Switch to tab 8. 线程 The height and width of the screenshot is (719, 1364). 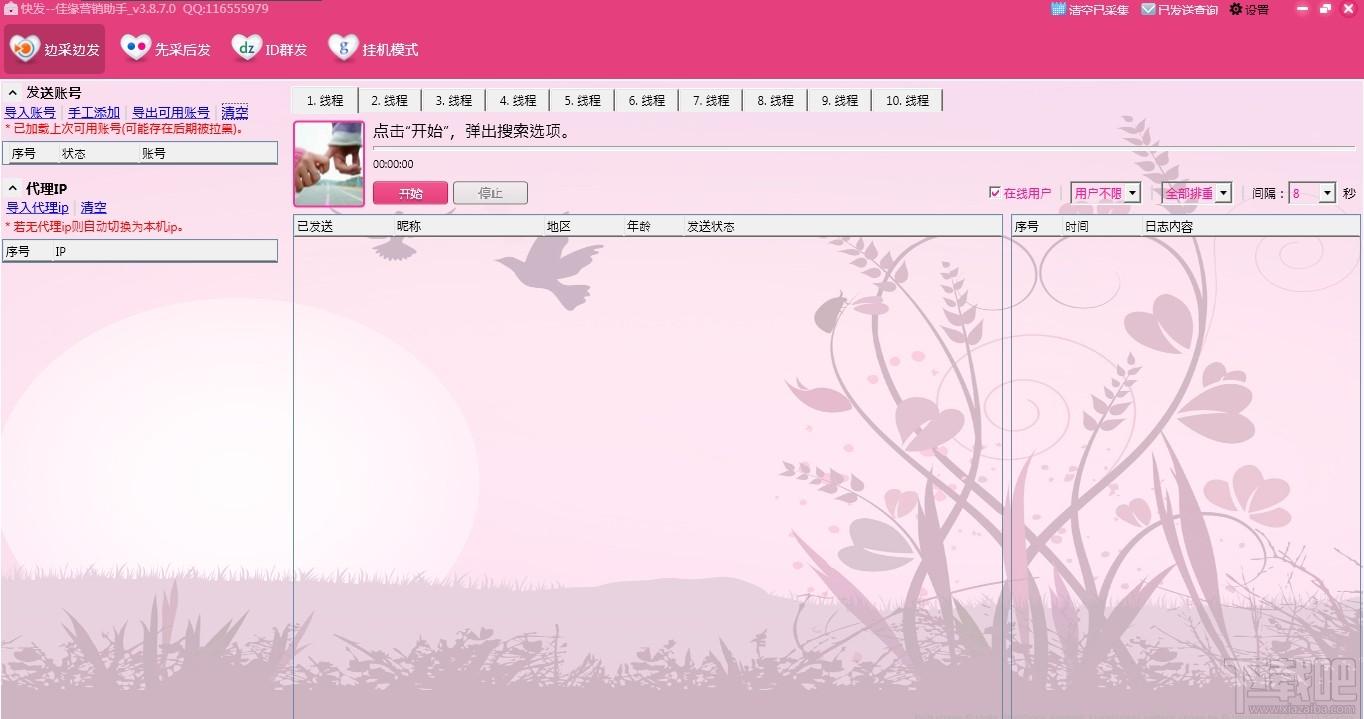(775, 100)
